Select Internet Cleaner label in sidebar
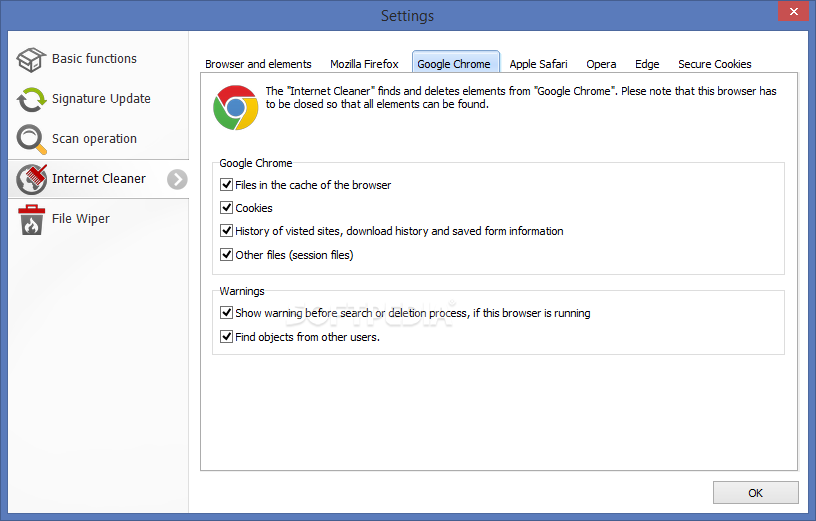 99,179
